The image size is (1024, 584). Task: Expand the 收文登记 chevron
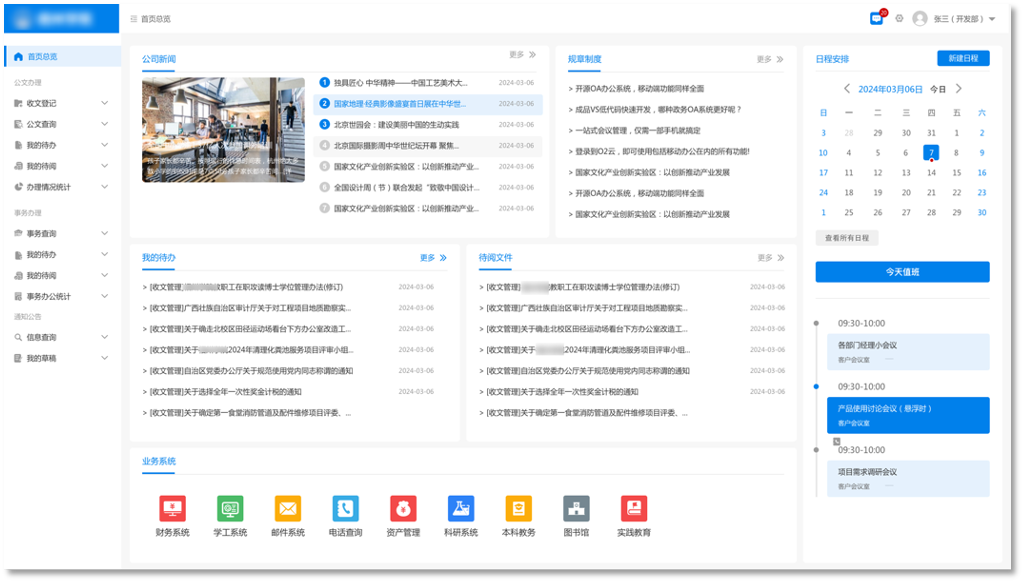pos(104,103)
